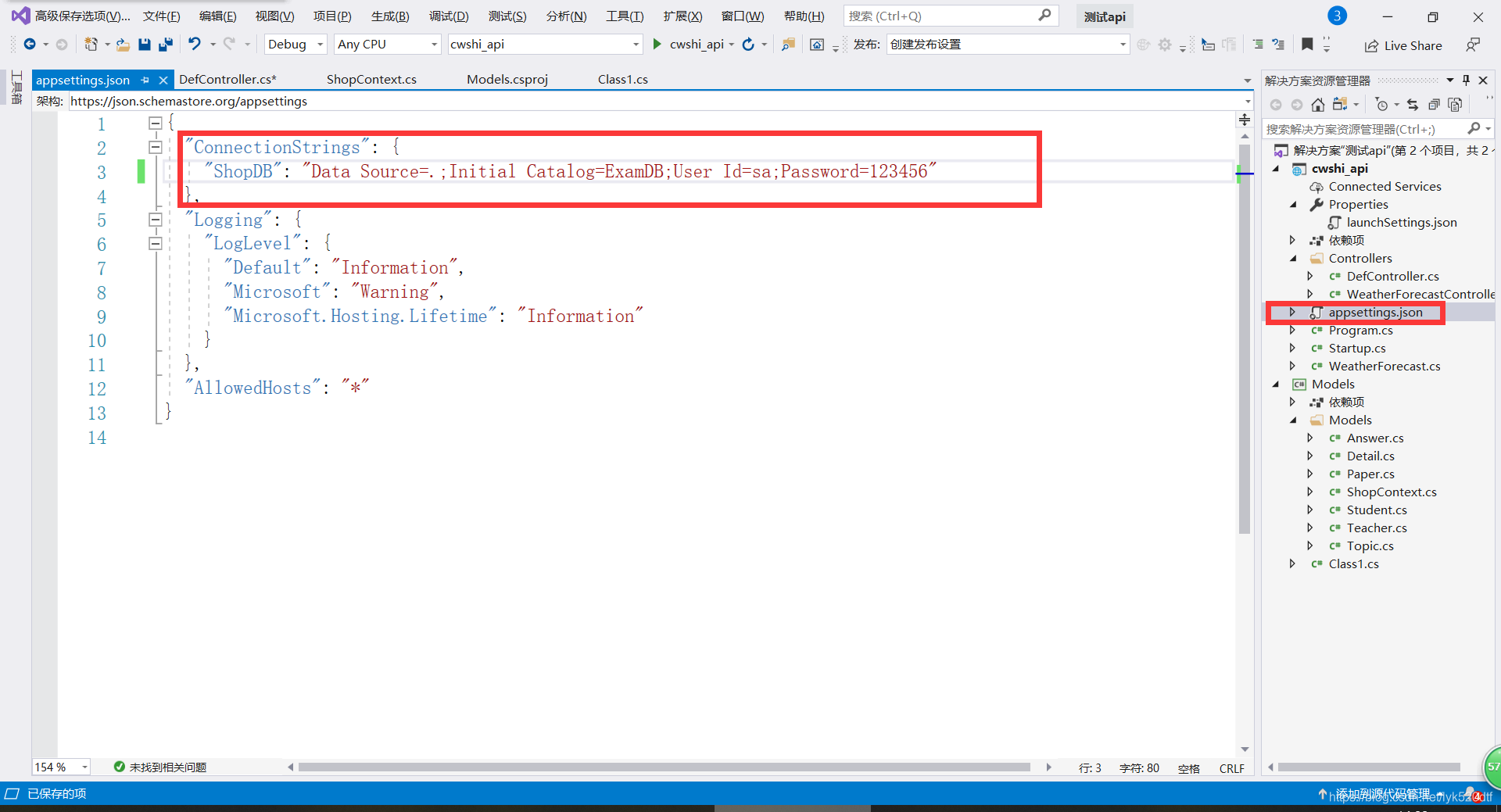Collapse the cwshi_api project node
1501x812 pixels.
(x=1277, y=169)
